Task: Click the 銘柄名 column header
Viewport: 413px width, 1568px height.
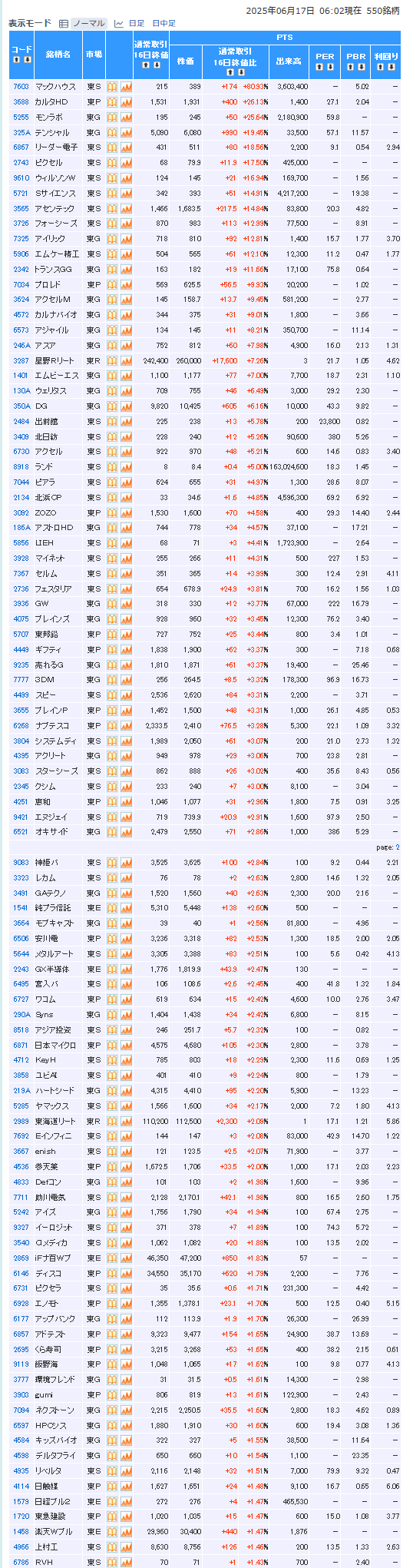Action: [58, 55]
